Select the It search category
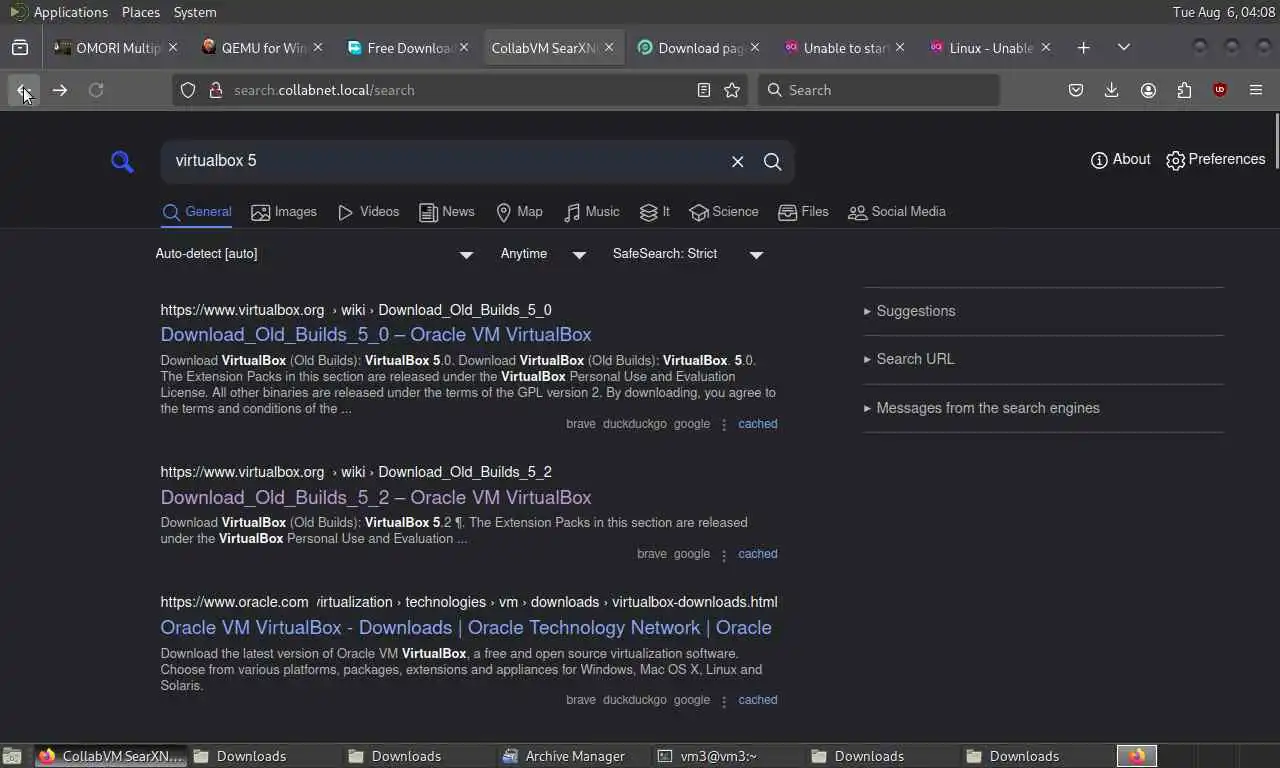This screenshot has height=768, width=1280. 654,212
